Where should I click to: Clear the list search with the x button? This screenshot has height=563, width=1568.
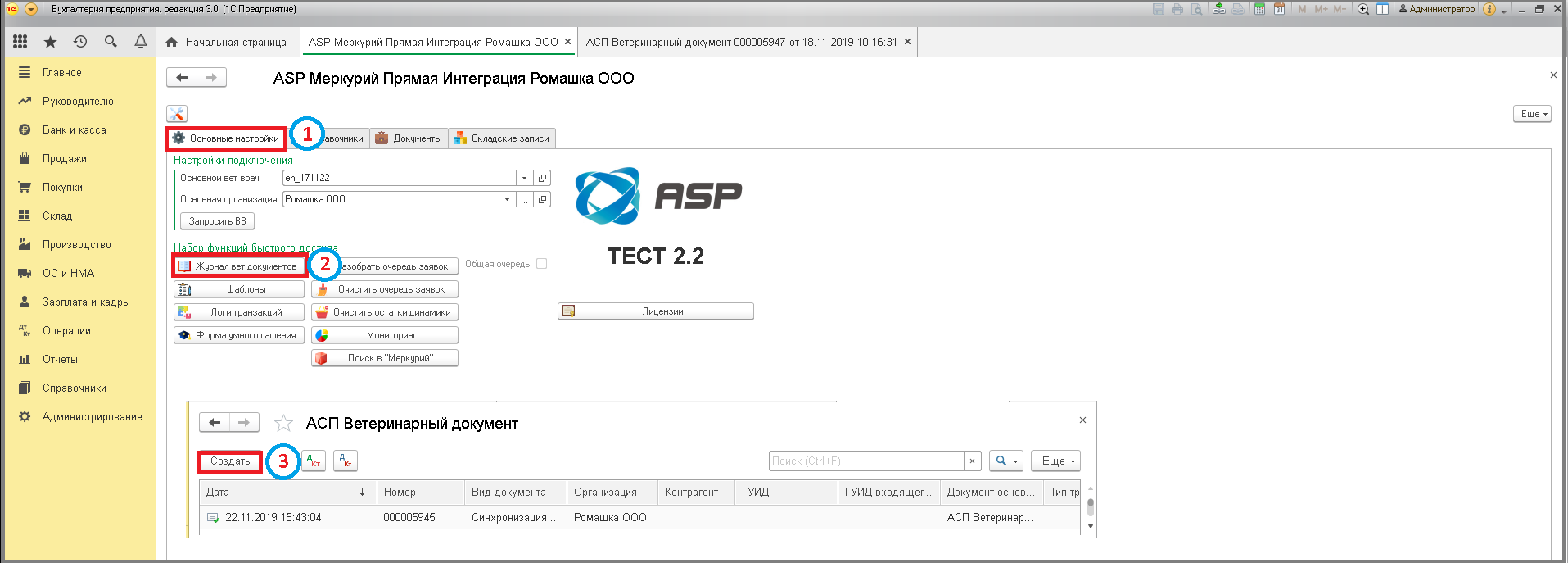pos(972,461)
